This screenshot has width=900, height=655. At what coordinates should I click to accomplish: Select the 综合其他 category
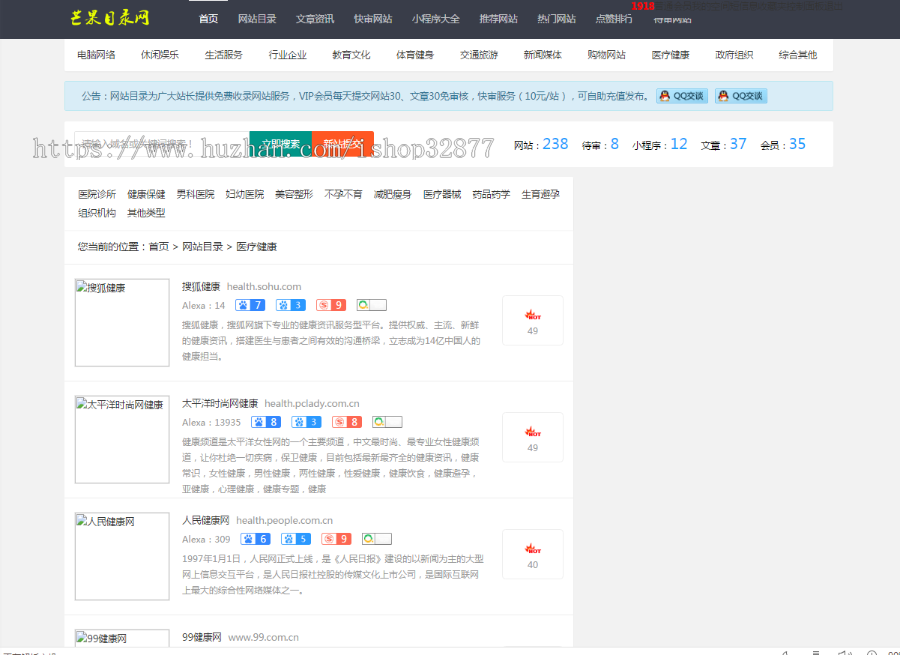coord(798,55)
